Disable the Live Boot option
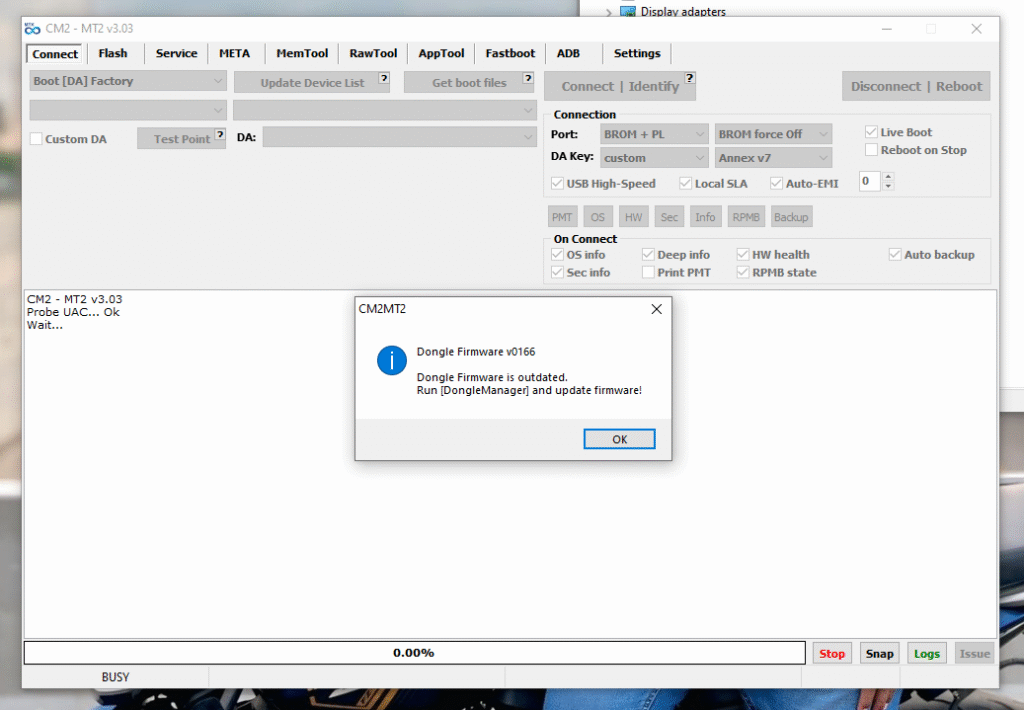The height and width of the screenshot is (710, 1024). point(873,131)
